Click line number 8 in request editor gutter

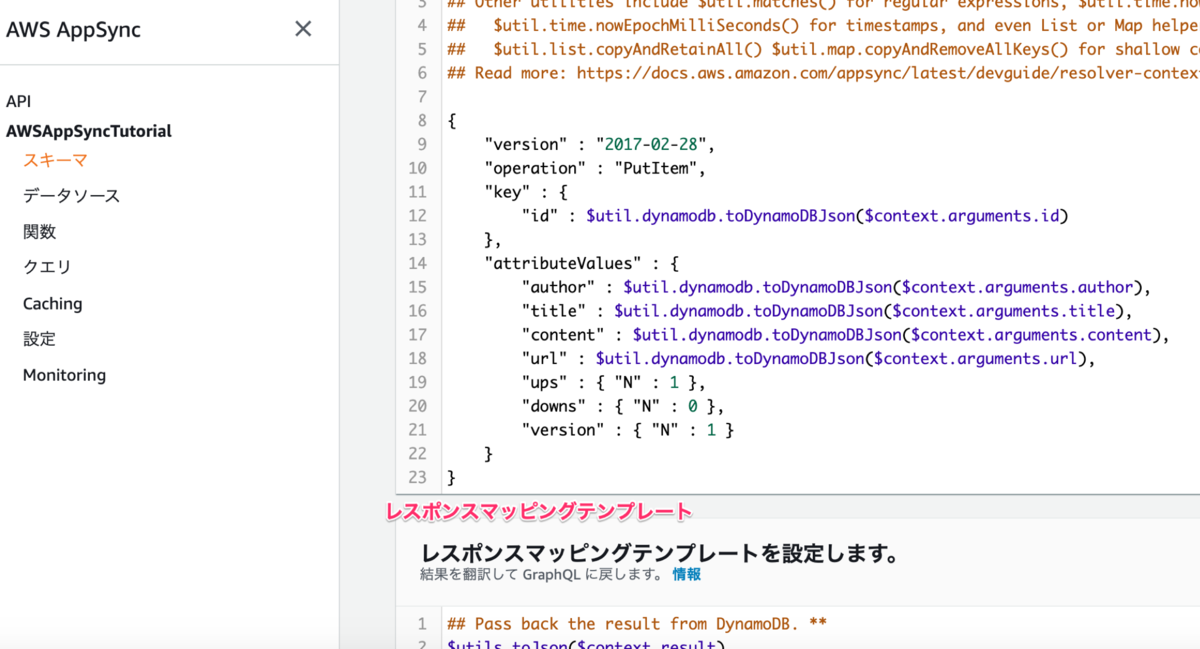click(x=423, y=121)
